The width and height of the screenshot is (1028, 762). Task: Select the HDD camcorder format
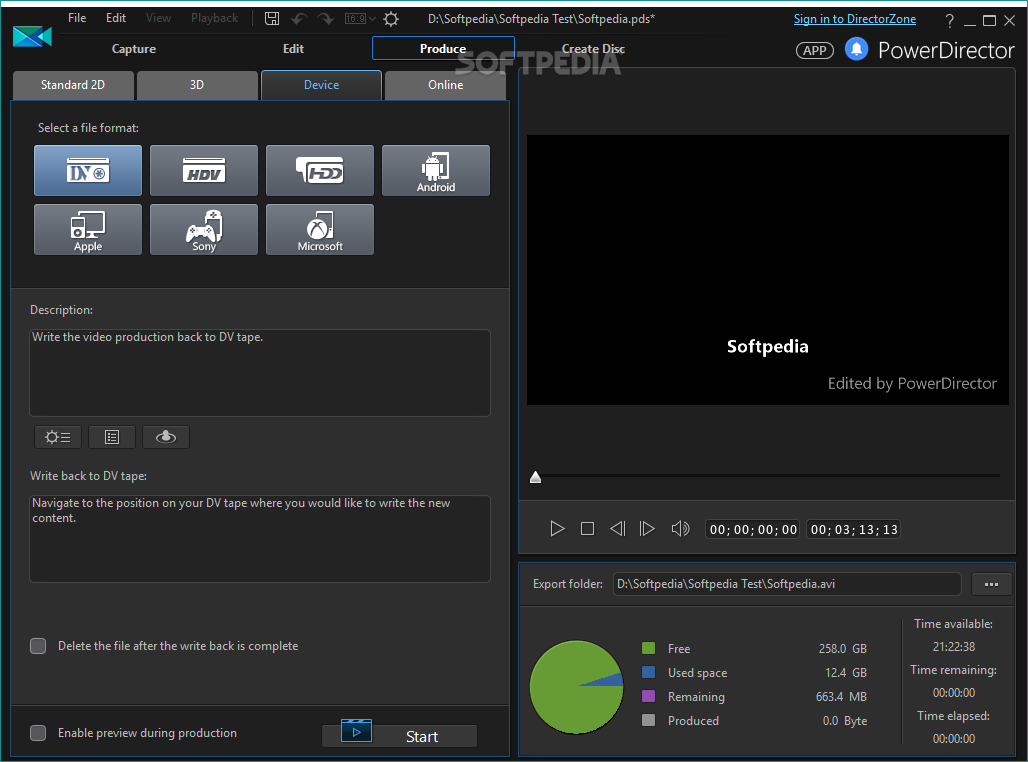pos(320,170)
